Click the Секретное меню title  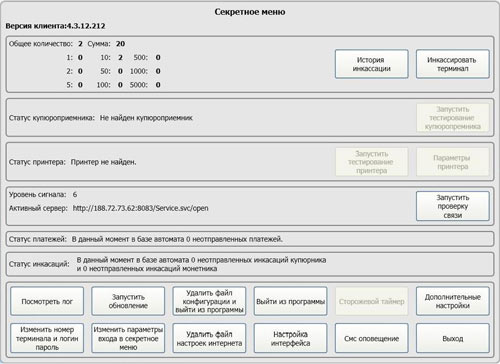coord(250,12)
